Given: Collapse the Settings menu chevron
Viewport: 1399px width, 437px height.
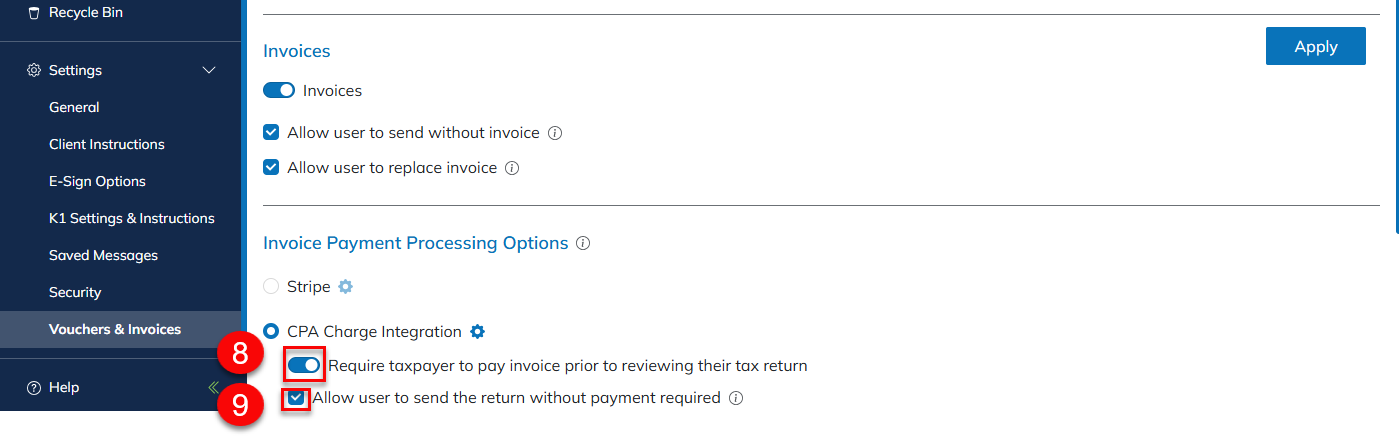Looking at the screenshot, I should click(209, 70).
